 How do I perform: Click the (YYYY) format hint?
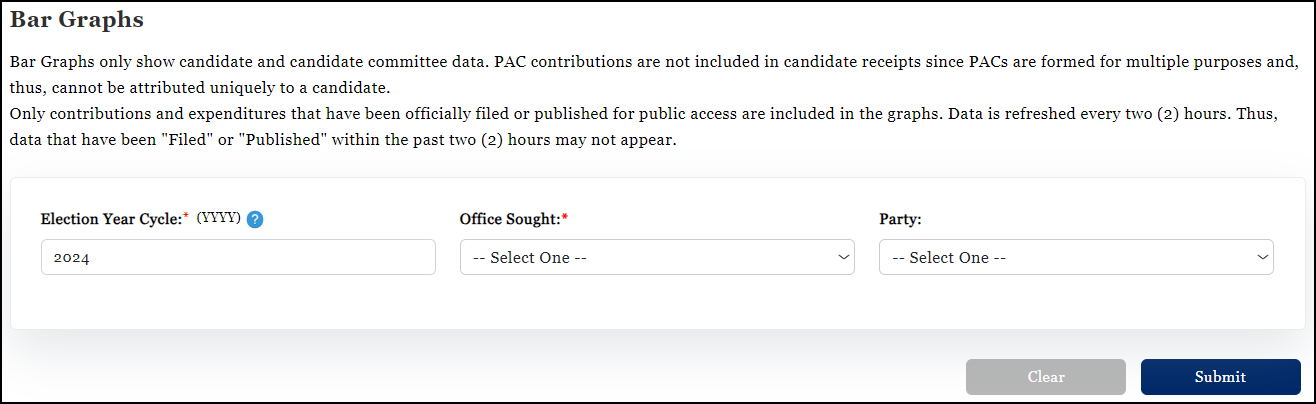(219, 218)
